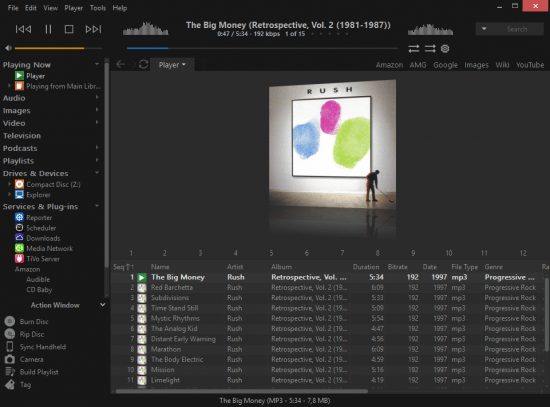Viewport: 550px width, 407px height.
Task: Open the Amazon link
Action: [389, 65]
